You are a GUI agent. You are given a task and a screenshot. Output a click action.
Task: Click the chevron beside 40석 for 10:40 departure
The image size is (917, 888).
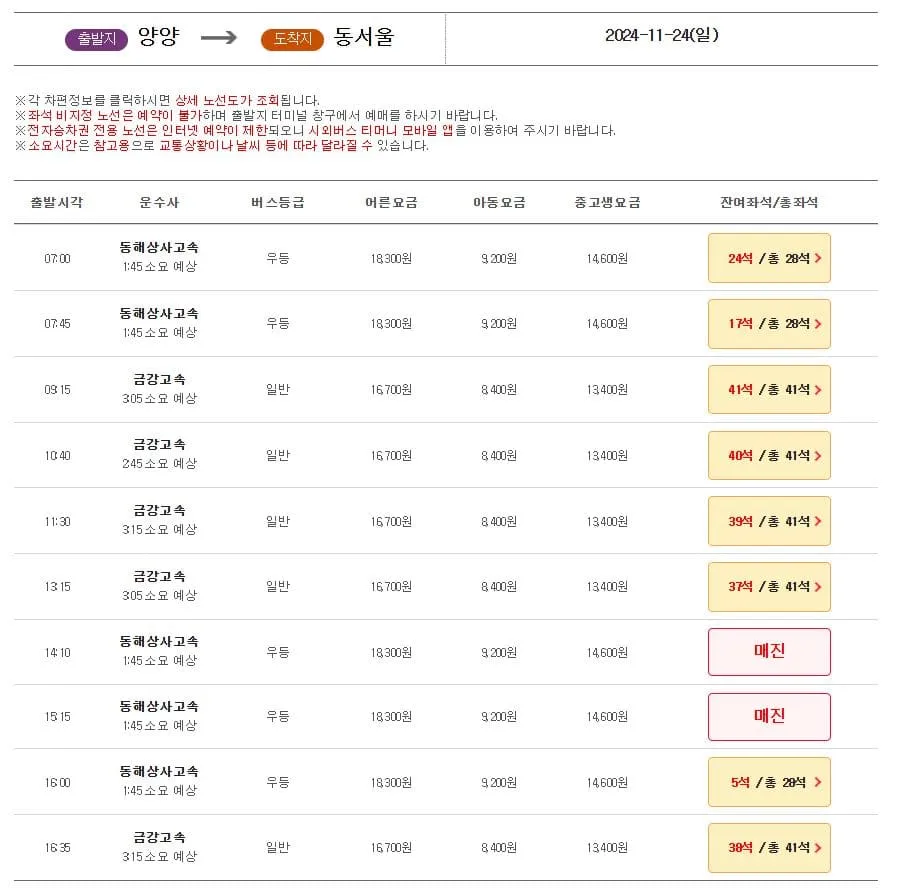[x=819, y=455]
